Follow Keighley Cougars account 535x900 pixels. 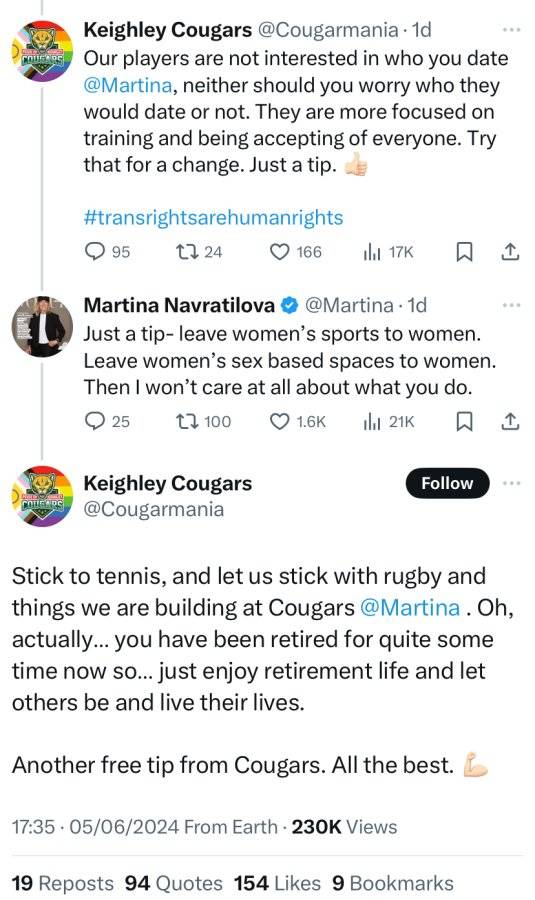coord(447,483)
